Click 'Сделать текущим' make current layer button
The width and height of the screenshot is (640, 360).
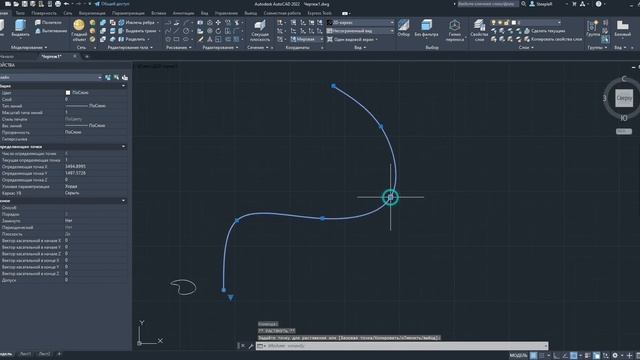(x=544, y=31)
